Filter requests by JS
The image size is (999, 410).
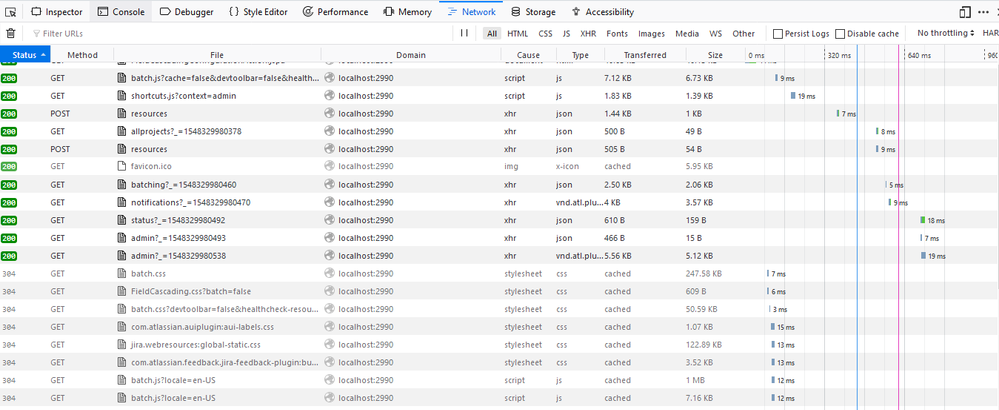click(566, 34)
